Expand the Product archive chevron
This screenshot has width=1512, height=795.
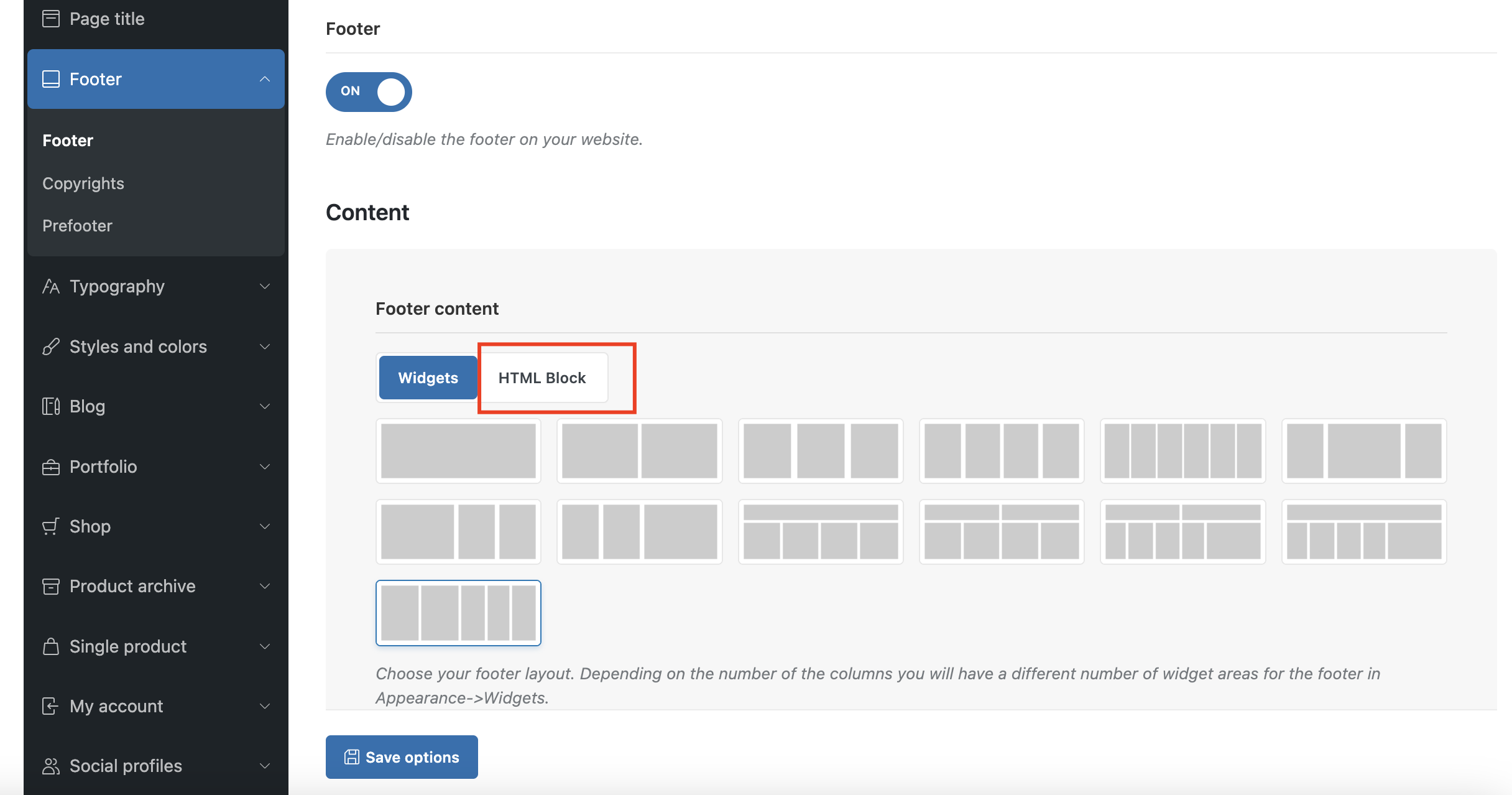click(265, 586)
